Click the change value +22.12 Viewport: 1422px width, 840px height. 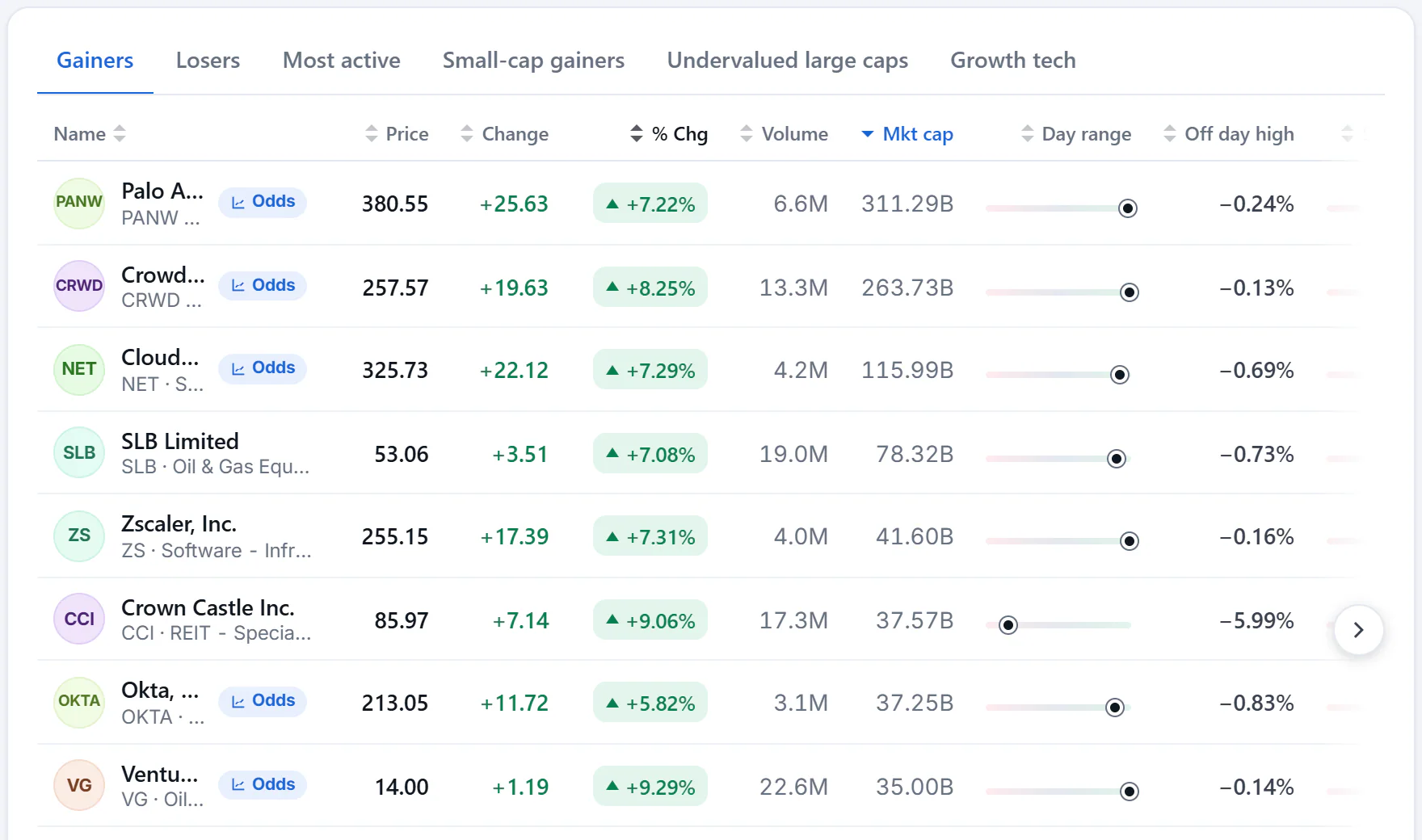(514, 370)
